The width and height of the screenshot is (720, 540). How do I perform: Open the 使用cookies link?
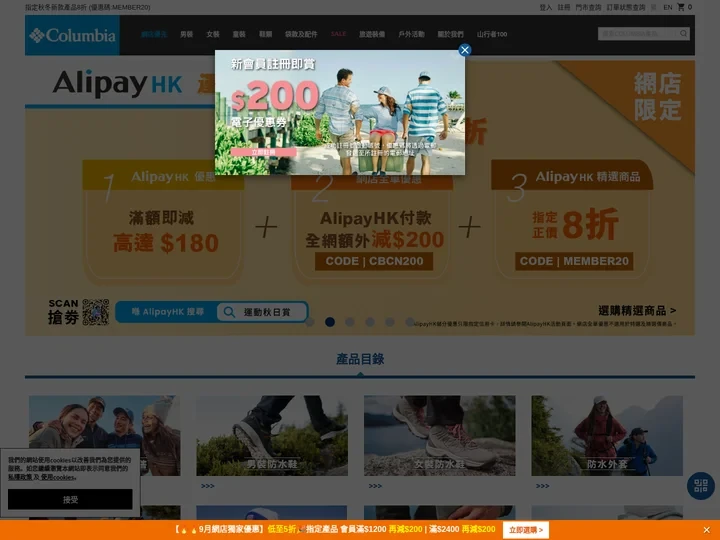pyautogui.click(x=57, y=478)
